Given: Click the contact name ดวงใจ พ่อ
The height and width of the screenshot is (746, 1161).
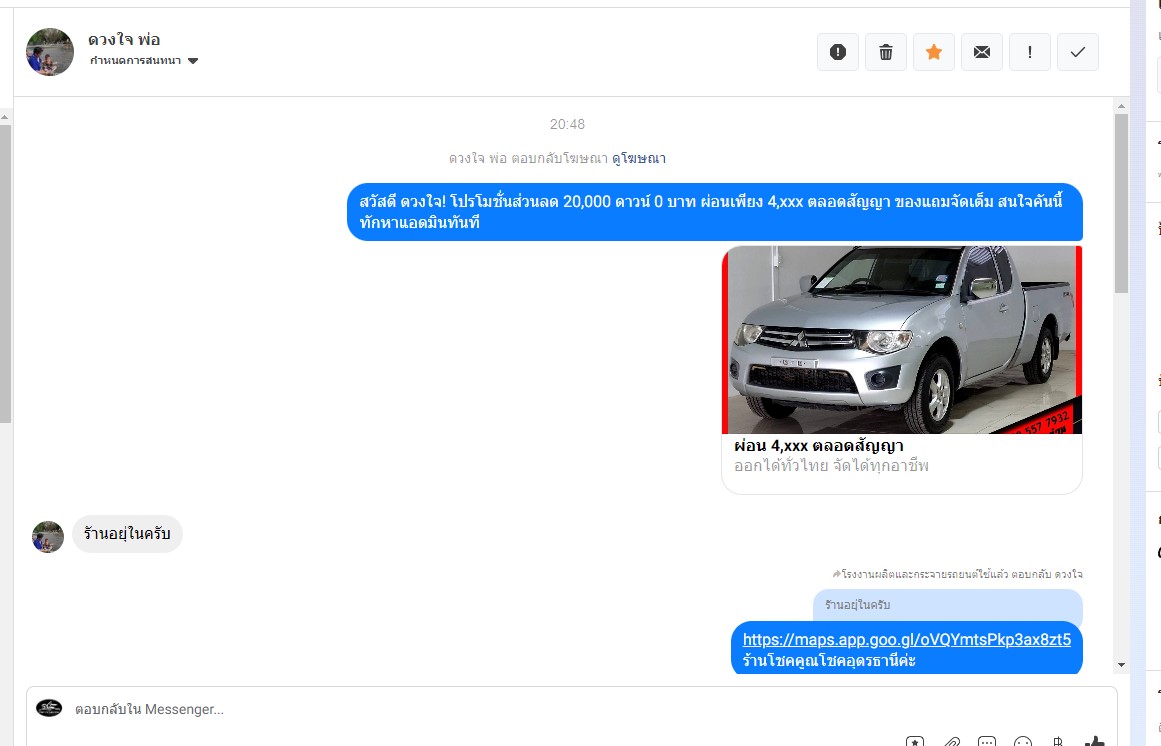Looking at the screenshot, I should [124, 39].
